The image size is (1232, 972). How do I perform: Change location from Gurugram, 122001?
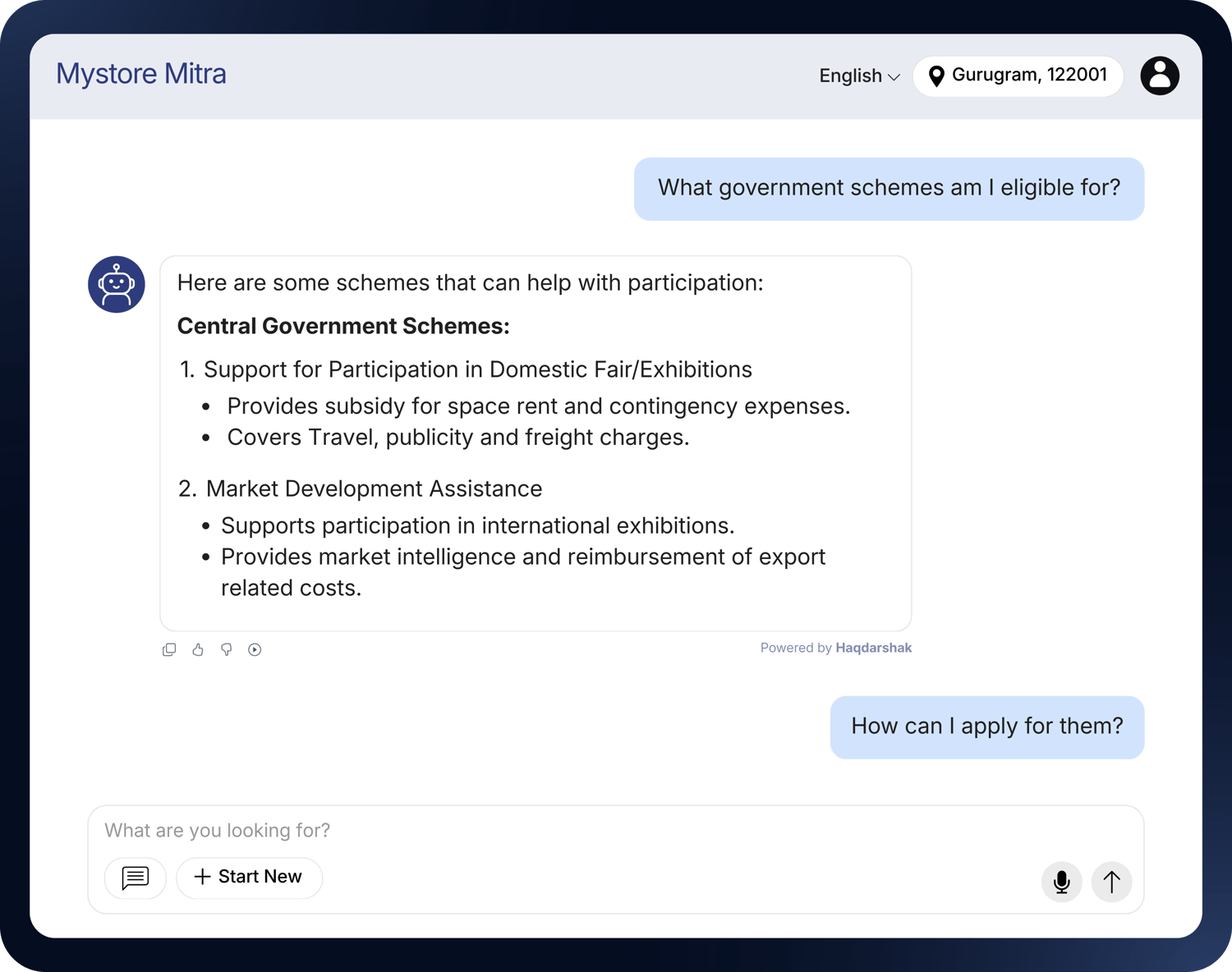(1028, 76)
